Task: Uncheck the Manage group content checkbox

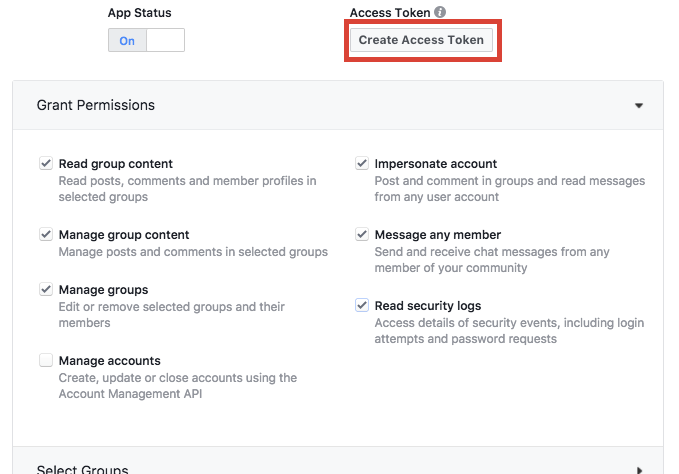Action: [x=46, y=234]
